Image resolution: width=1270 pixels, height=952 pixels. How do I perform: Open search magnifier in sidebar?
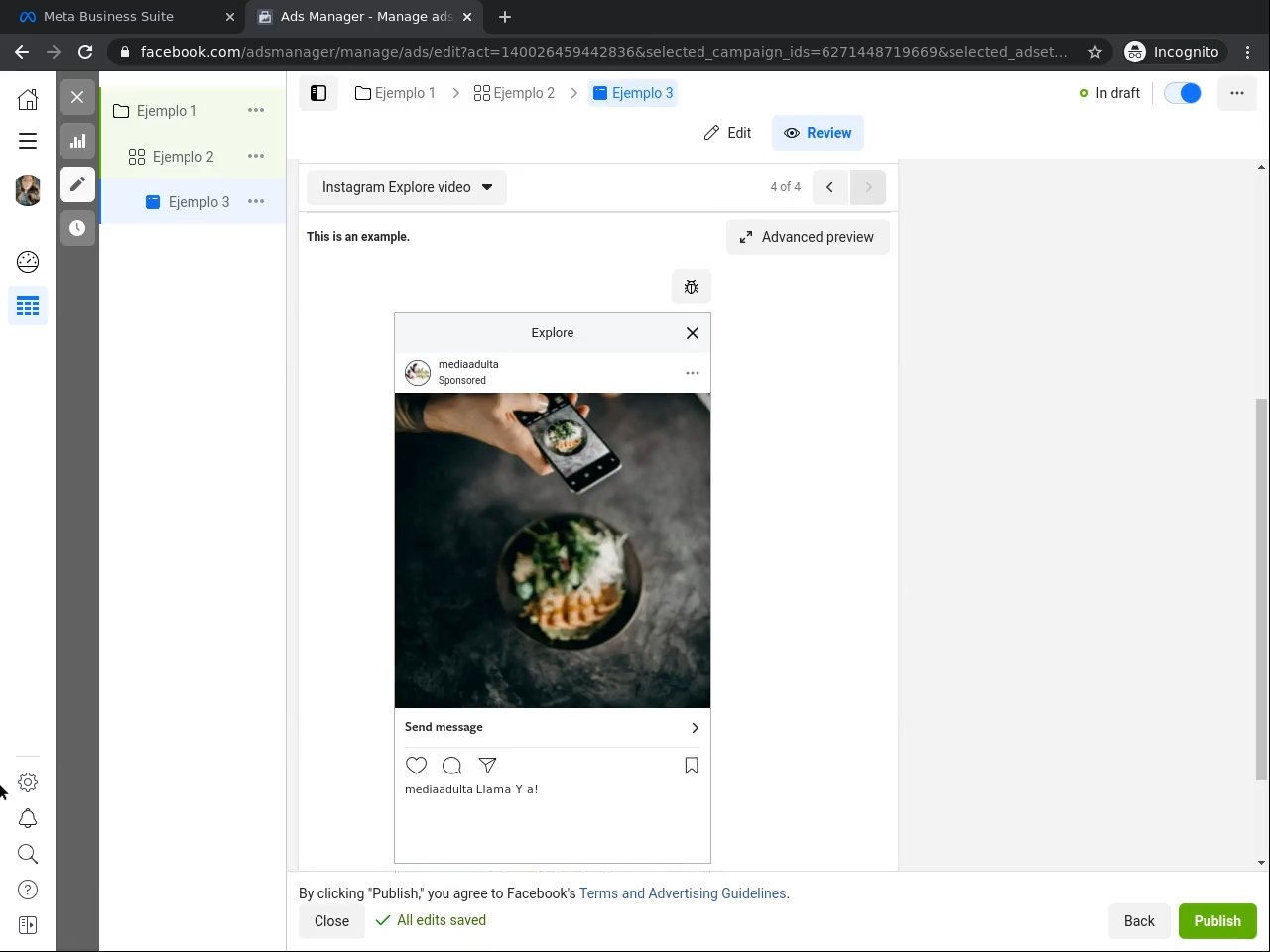[x=28, y=854]
